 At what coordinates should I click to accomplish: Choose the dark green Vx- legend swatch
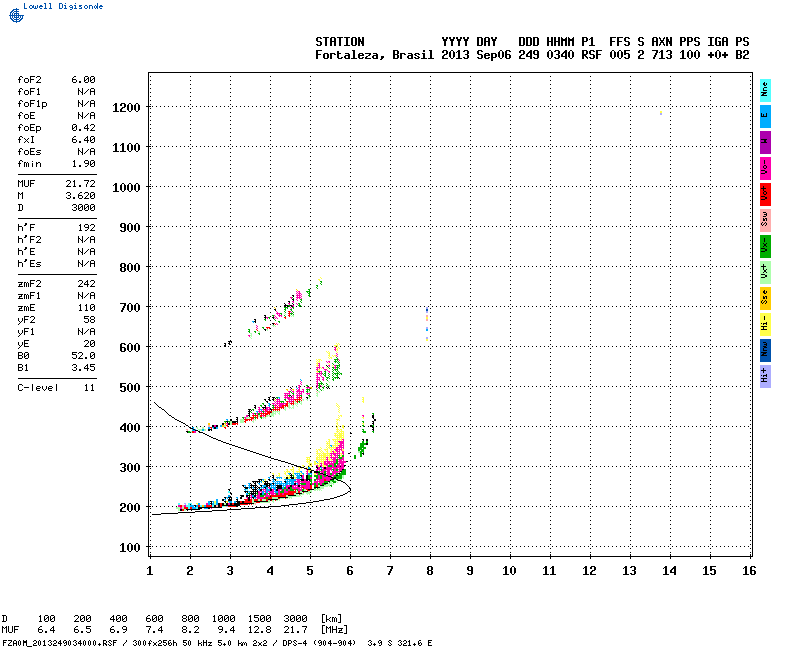pos(765,246)
